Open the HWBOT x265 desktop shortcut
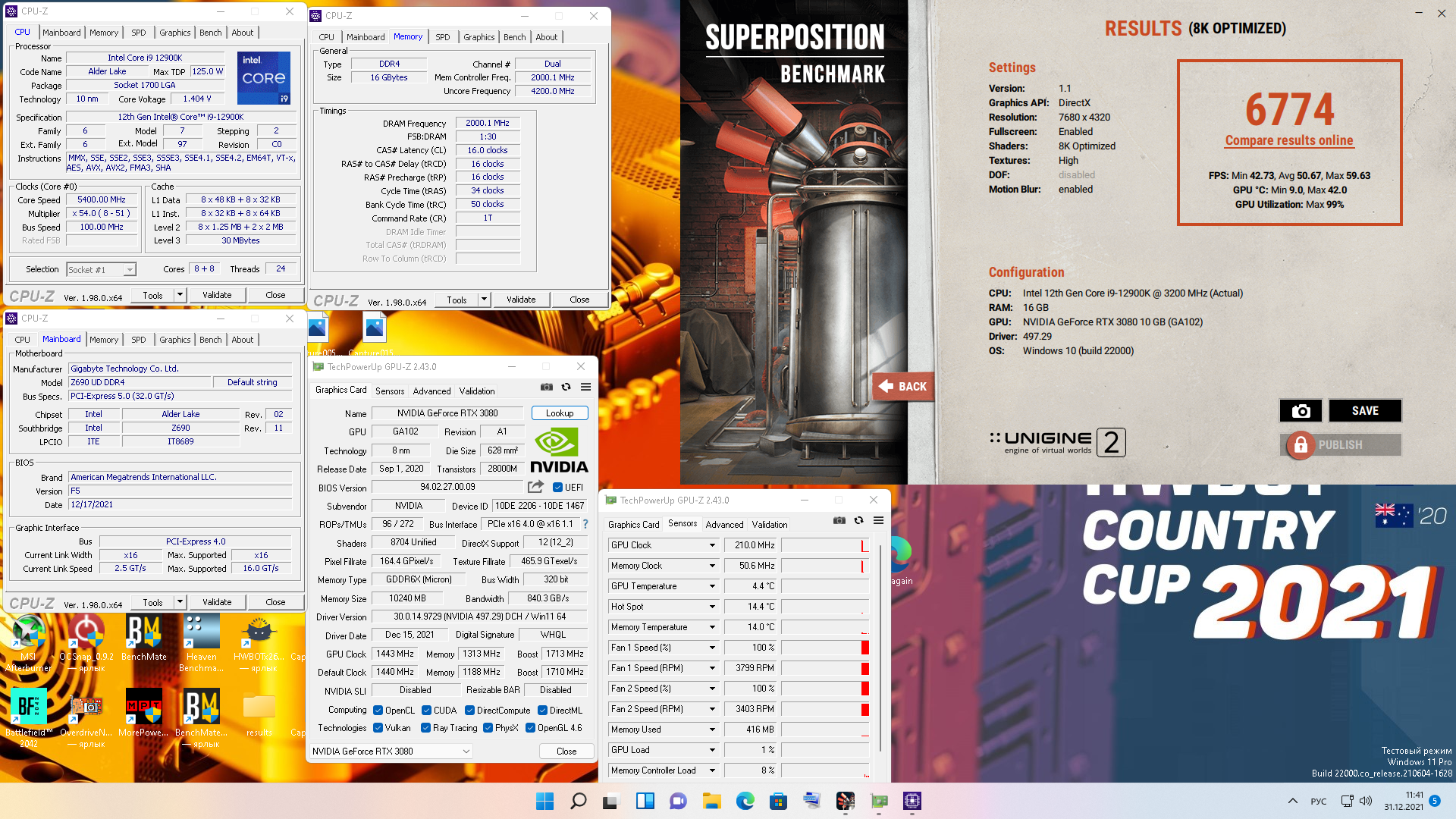1456x819 pixels. (259, 642)
